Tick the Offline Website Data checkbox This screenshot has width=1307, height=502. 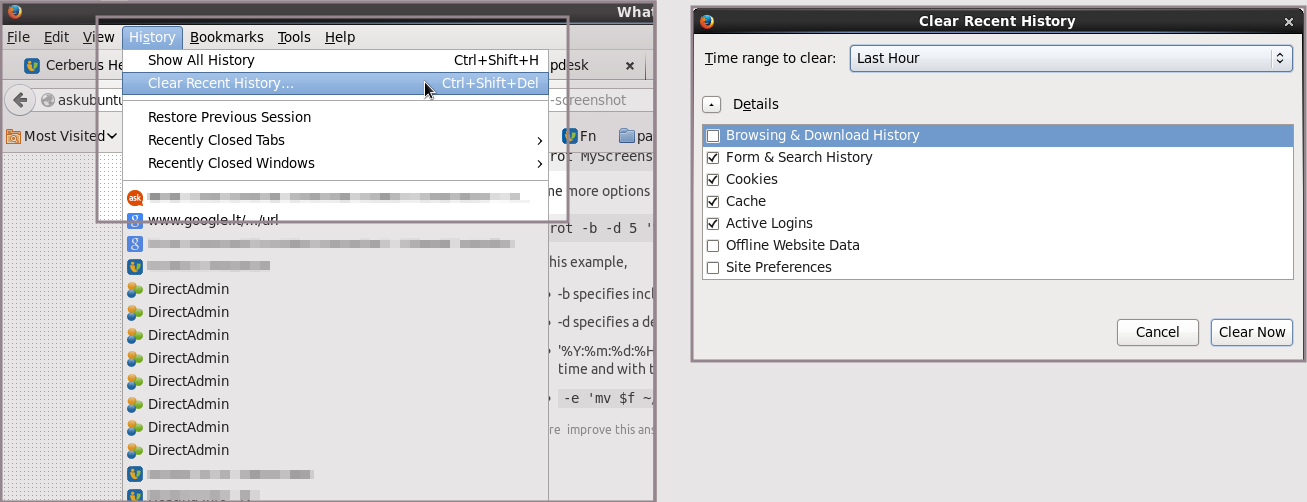pos(713,245)
